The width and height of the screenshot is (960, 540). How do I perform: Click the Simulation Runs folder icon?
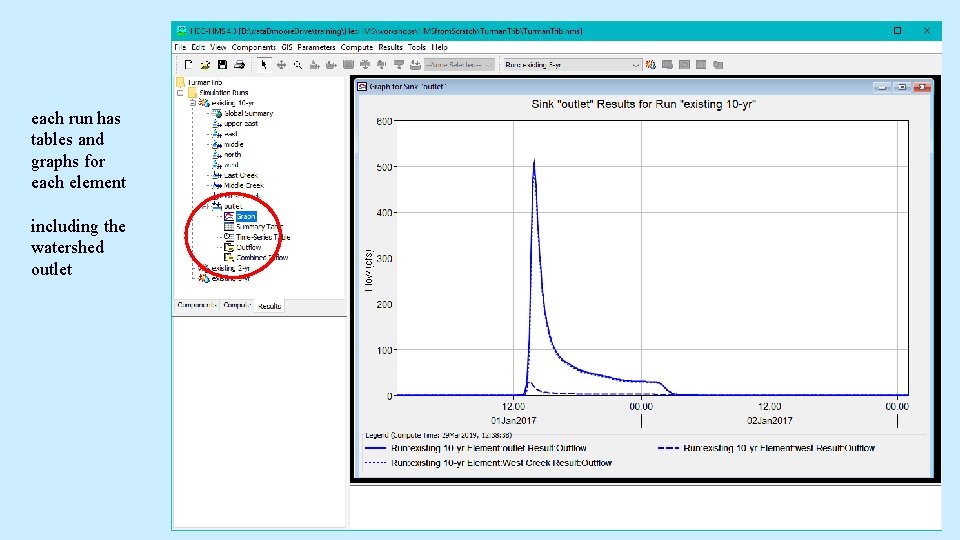(192, 92)
